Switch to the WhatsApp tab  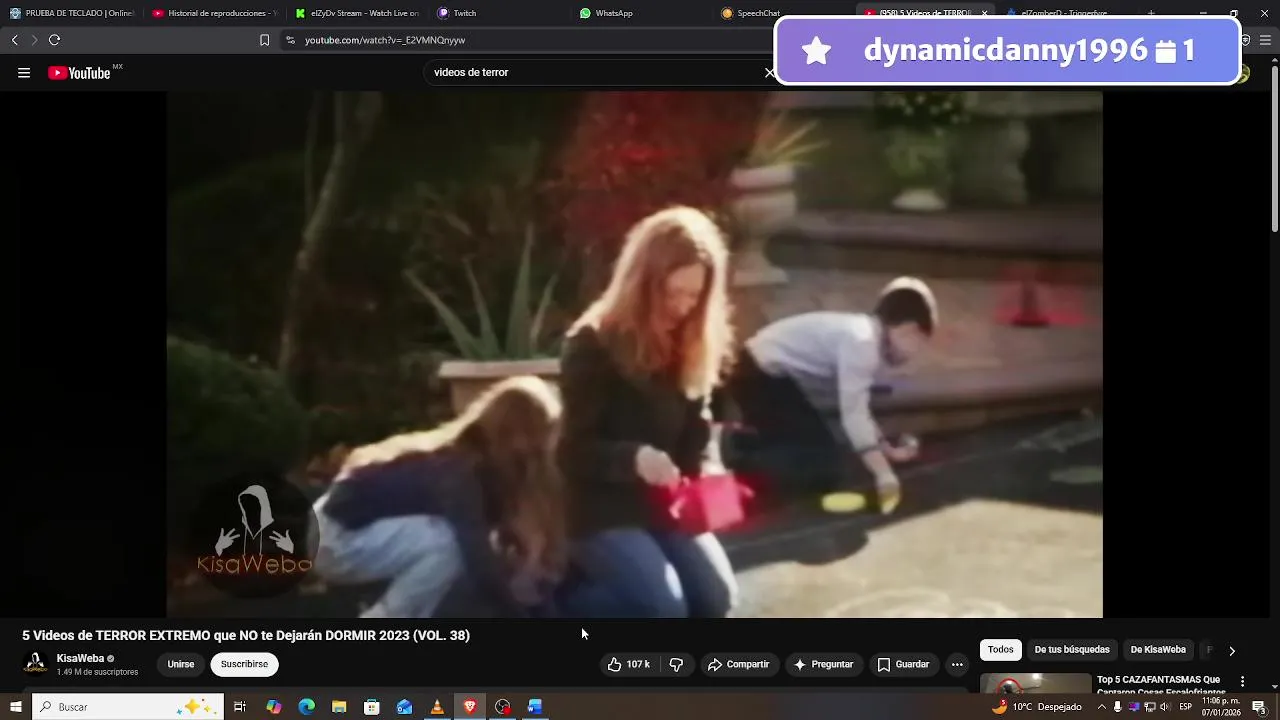coord(643,13)
